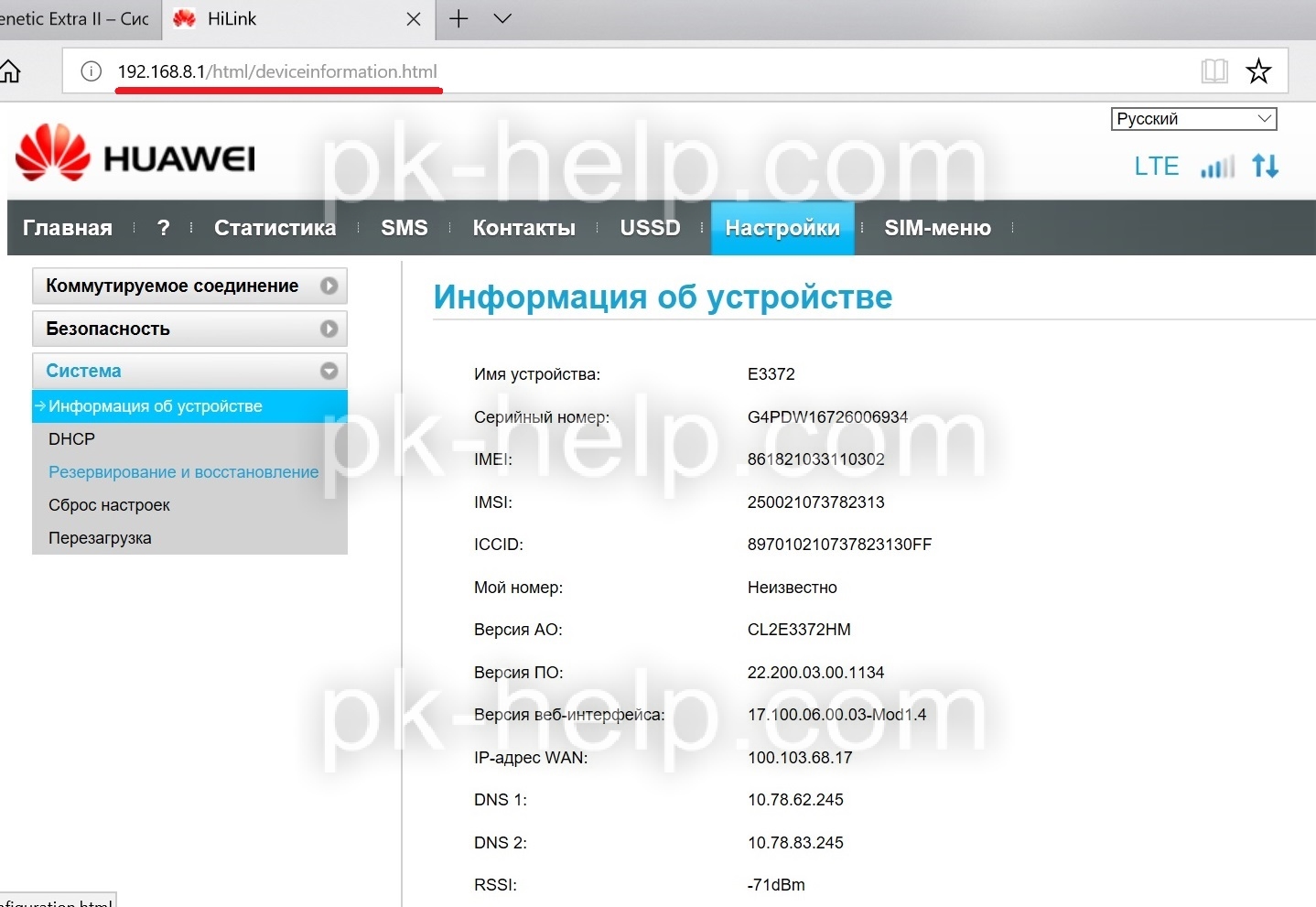
Task: Expand the Безопасность section arrow
Action: (329, 329)
